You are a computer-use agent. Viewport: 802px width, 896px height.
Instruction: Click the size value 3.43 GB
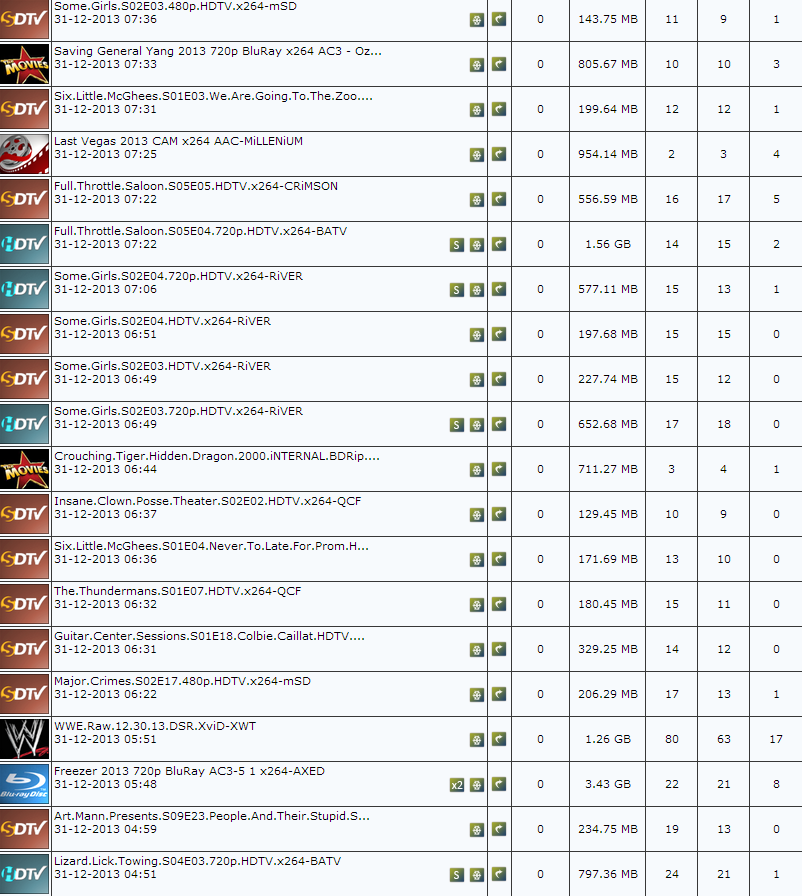pyautogui.click(x=608, y=784)
